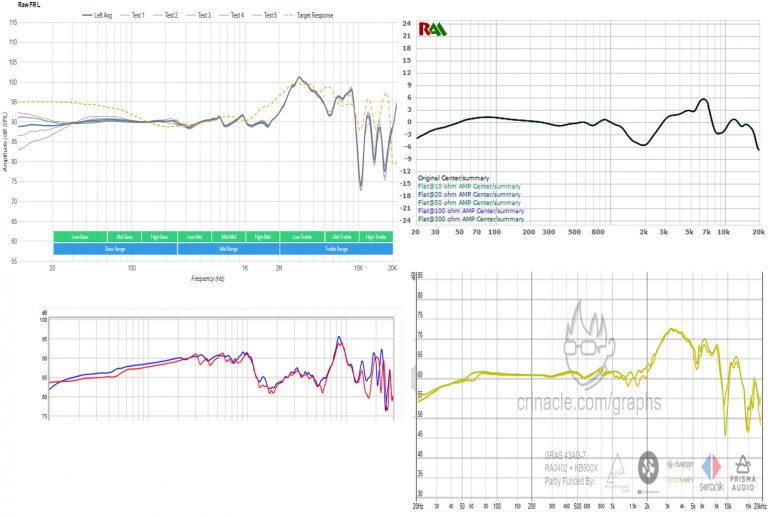
Task: Toggle the Test 3 legend series
Action: [198, 15]
